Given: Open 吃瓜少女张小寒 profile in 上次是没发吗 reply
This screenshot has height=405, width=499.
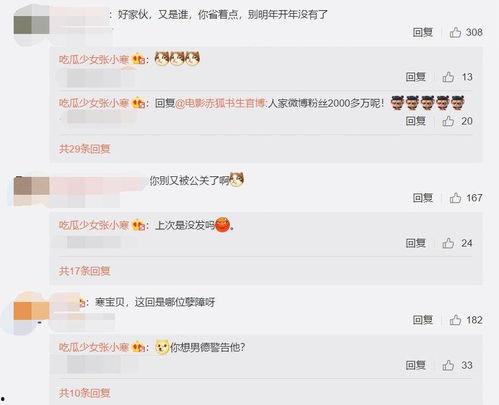Looking at the screenshot, I should click(94, 225).
